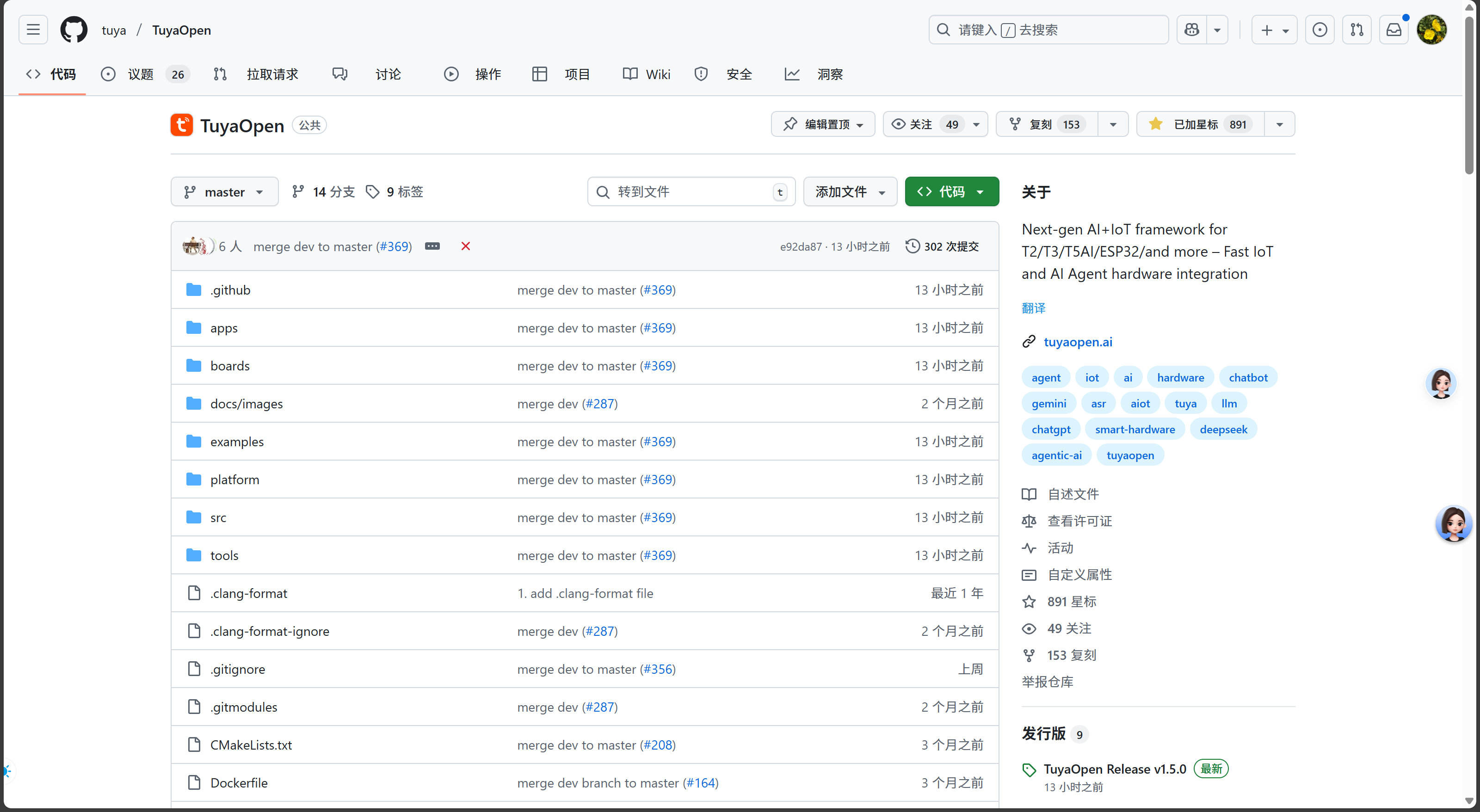Click the GitHub logo
Viewport: 1480px width, 812px height.
[74, 29]
